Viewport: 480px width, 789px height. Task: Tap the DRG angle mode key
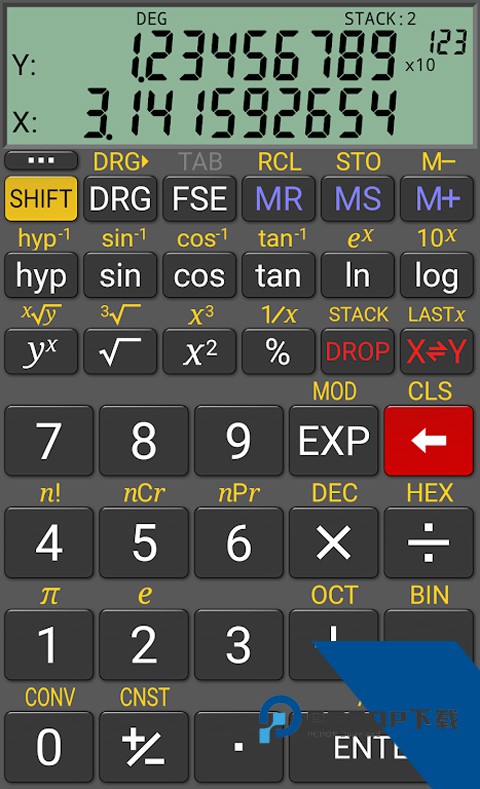[x=120, y=198]
